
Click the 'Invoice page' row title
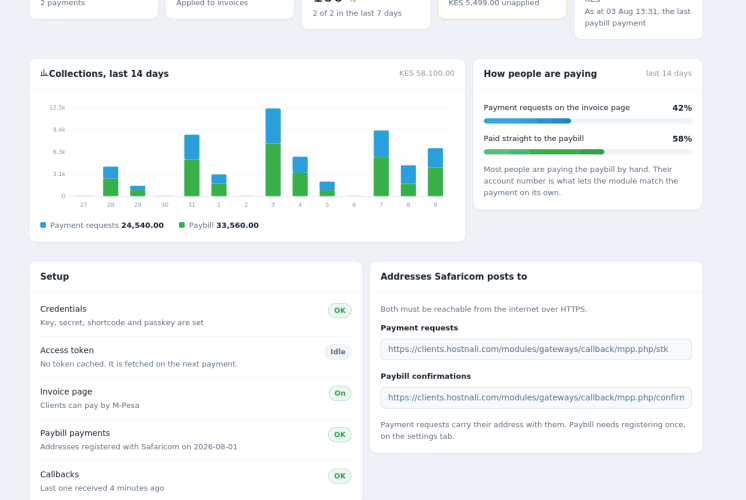66,392
